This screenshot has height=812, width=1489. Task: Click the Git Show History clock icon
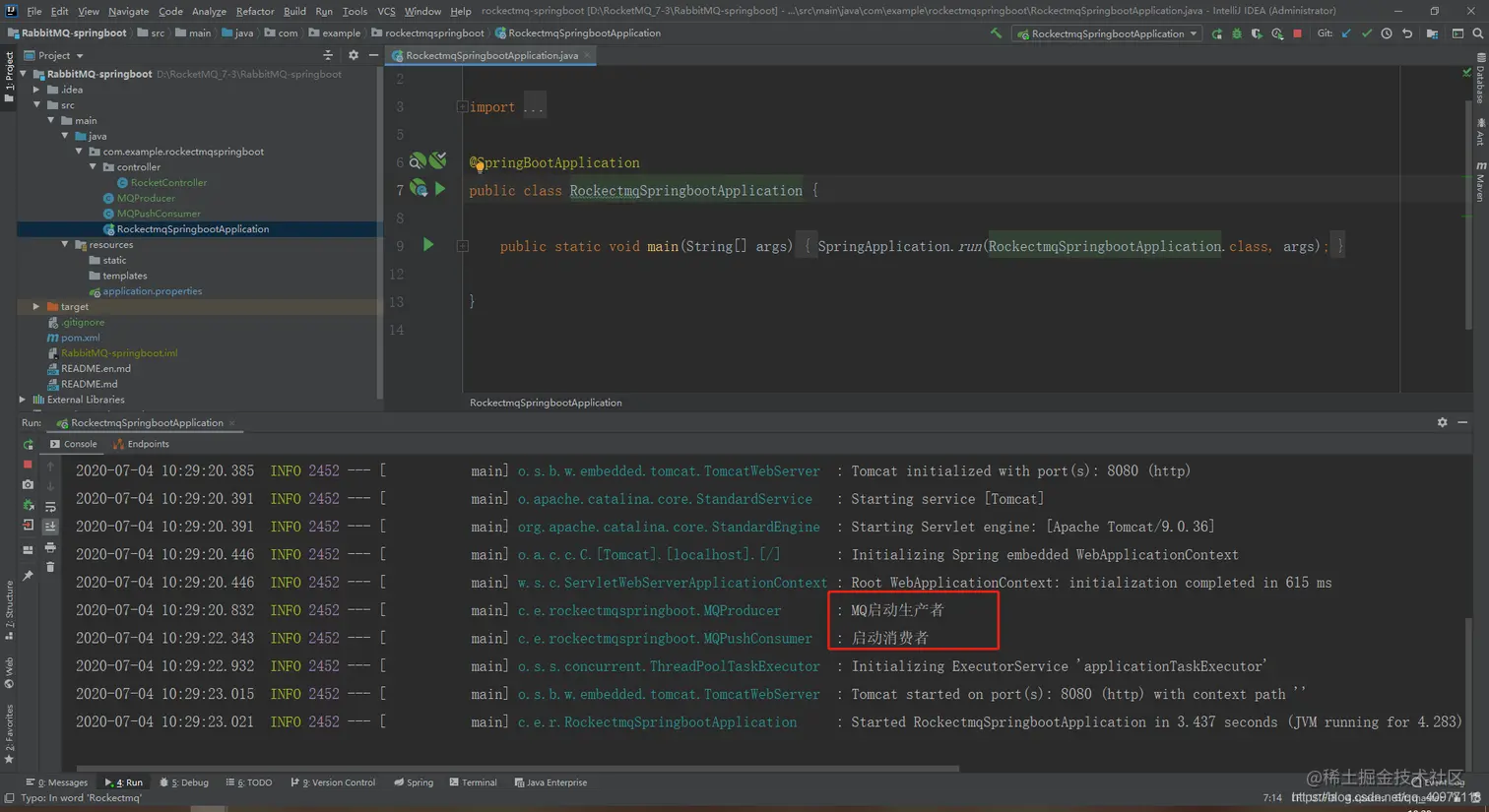click(1387, 33)
